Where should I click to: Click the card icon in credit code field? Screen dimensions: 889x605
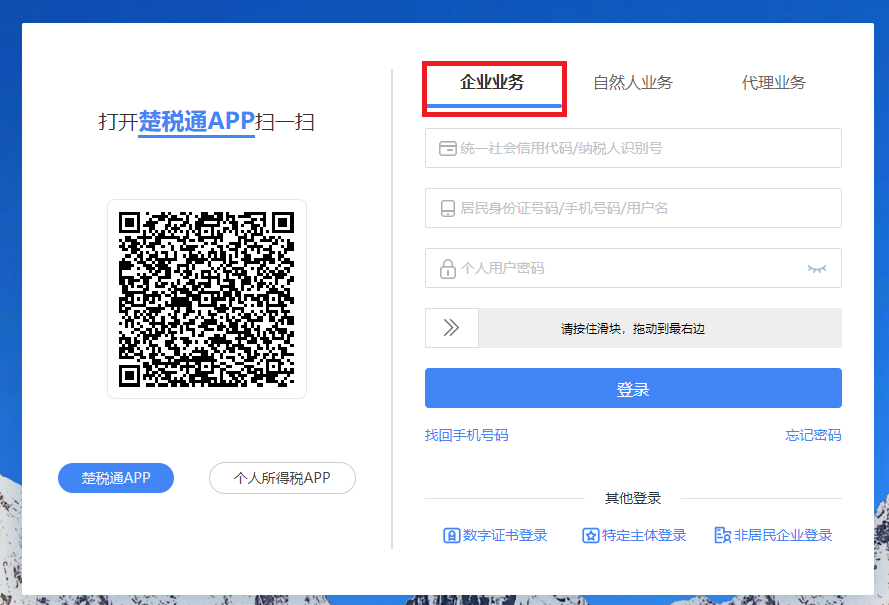pyautogui.click(x=447, y=149)
